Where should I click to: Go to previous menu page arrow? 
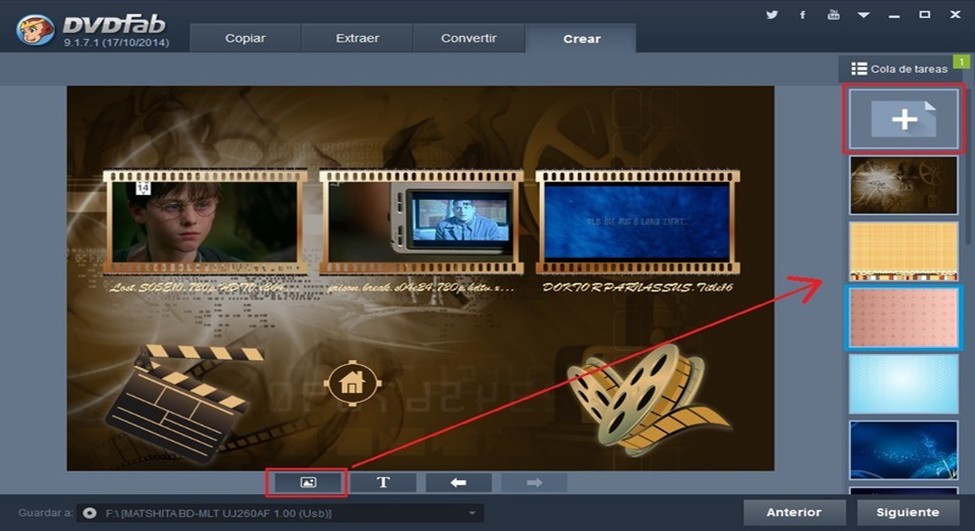458,483
